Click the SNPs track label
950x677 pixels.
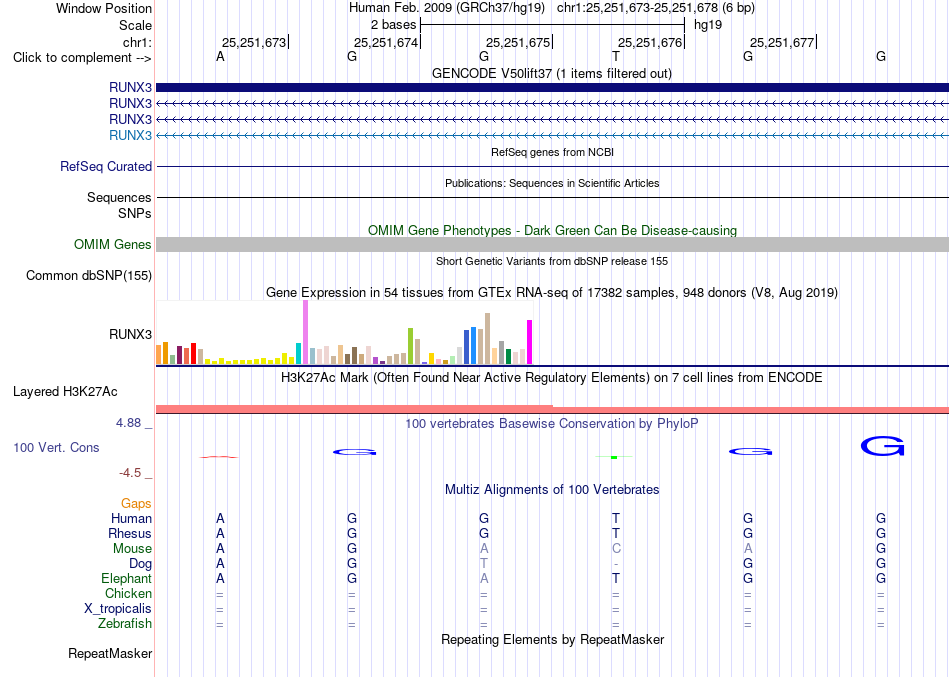(x=135, y=213)
